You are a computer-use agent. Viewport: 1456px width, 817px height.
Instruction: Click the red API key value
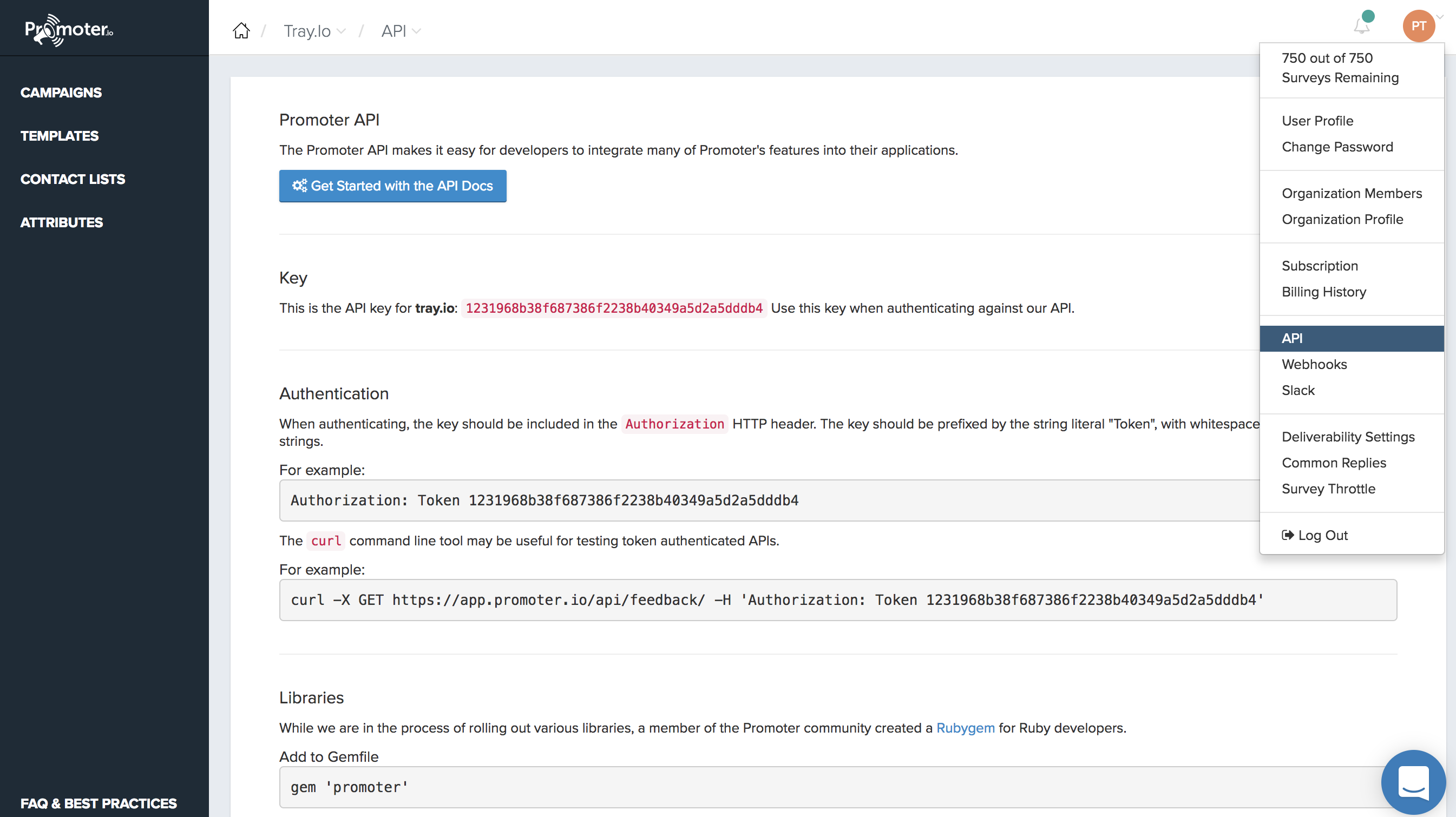(x=614, y=308)
